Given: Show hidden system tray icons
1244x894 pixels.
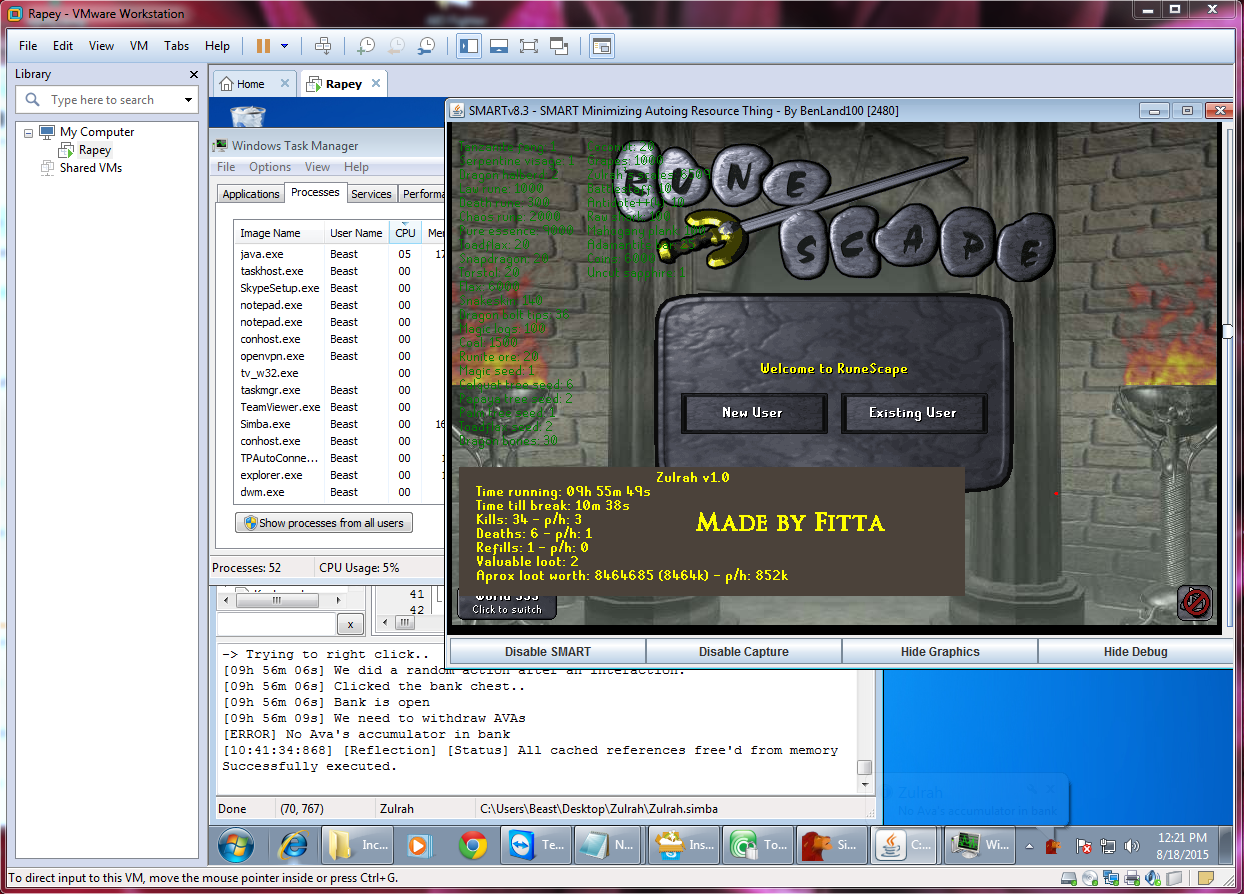Looking at the screenshot, I should coord(1030,846).
